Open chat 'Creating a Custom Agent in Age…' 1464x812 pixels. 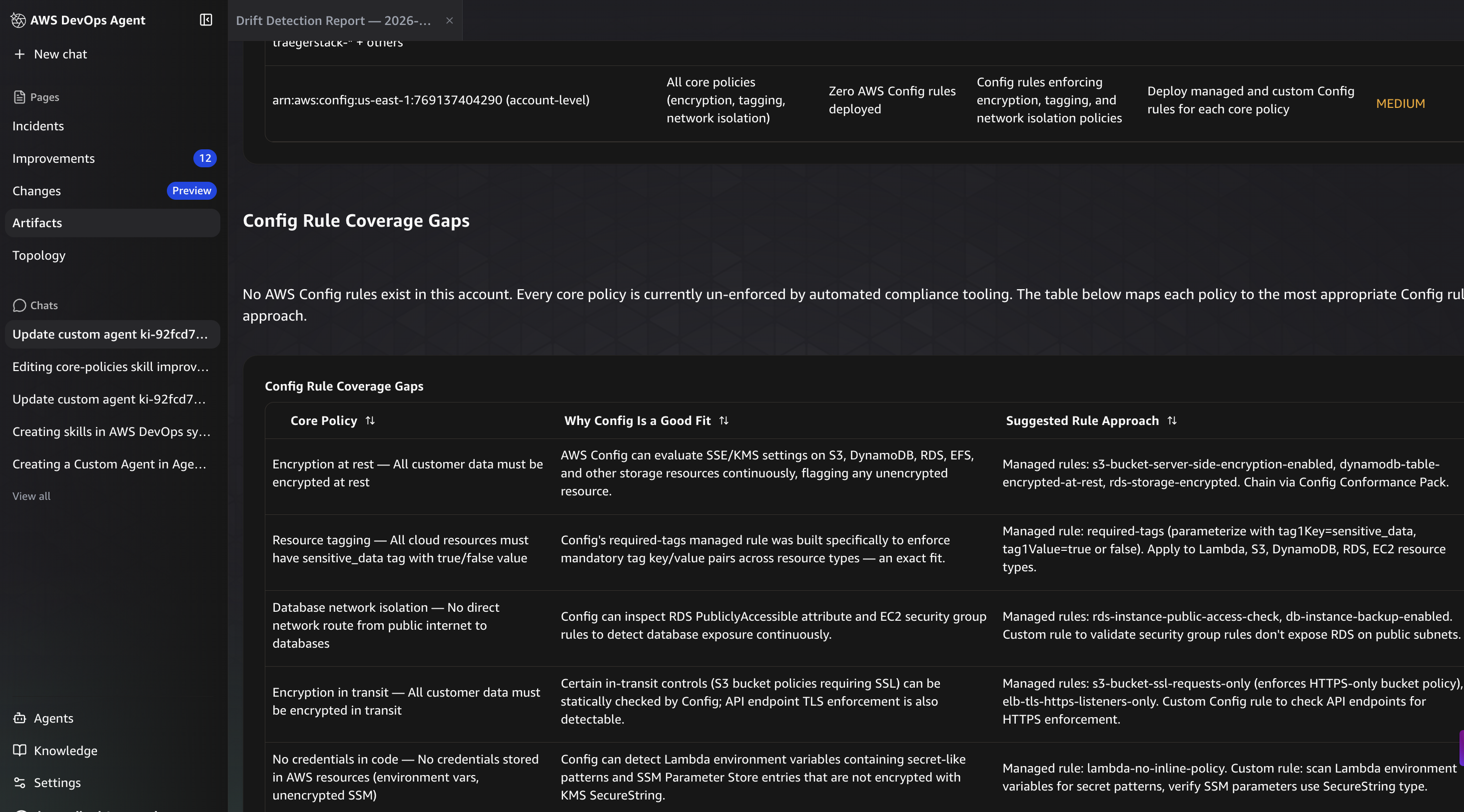pos(112,464)
